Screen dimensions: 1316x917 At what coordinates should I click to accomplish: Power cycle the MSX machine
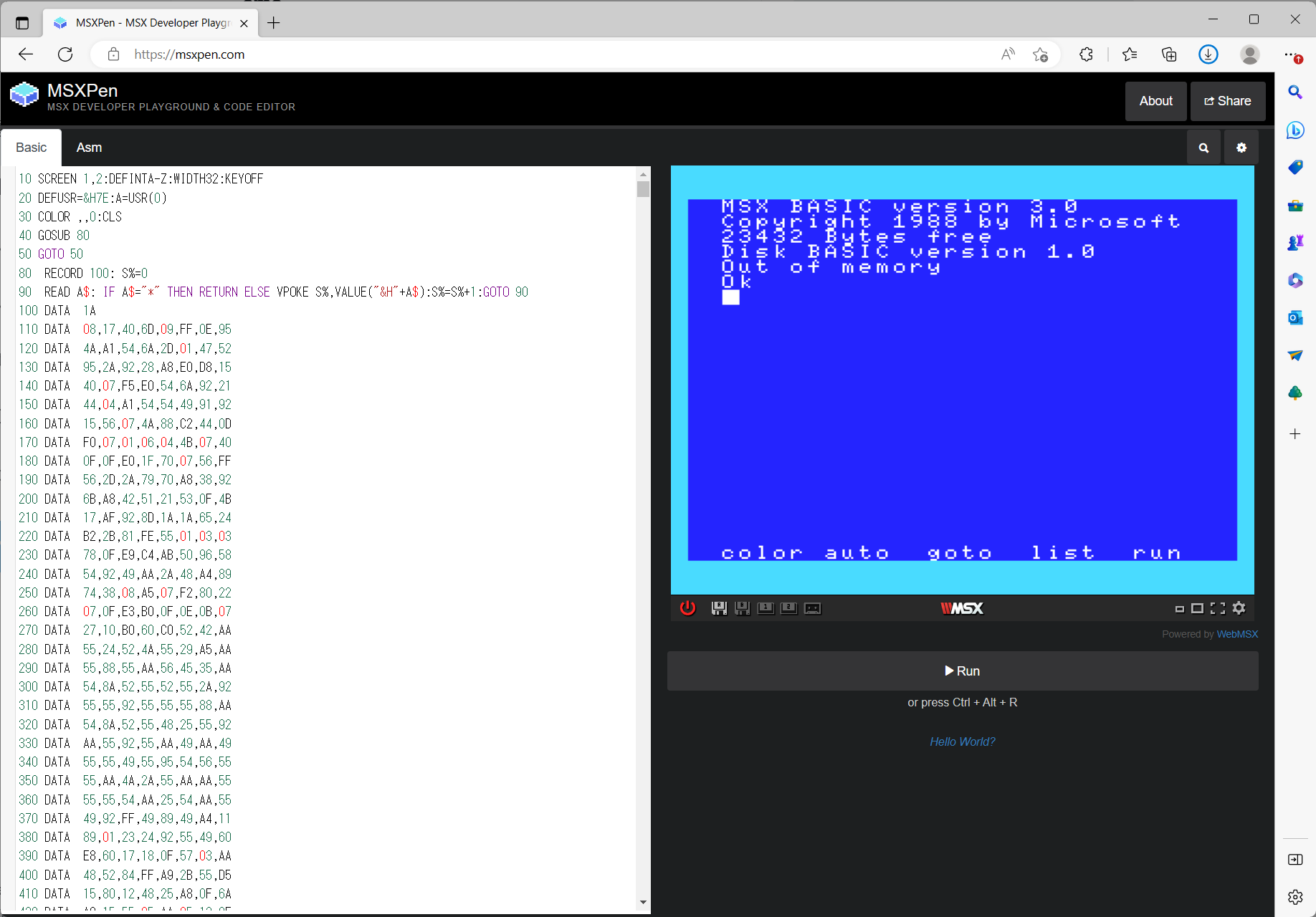click(x=687, y=608)
